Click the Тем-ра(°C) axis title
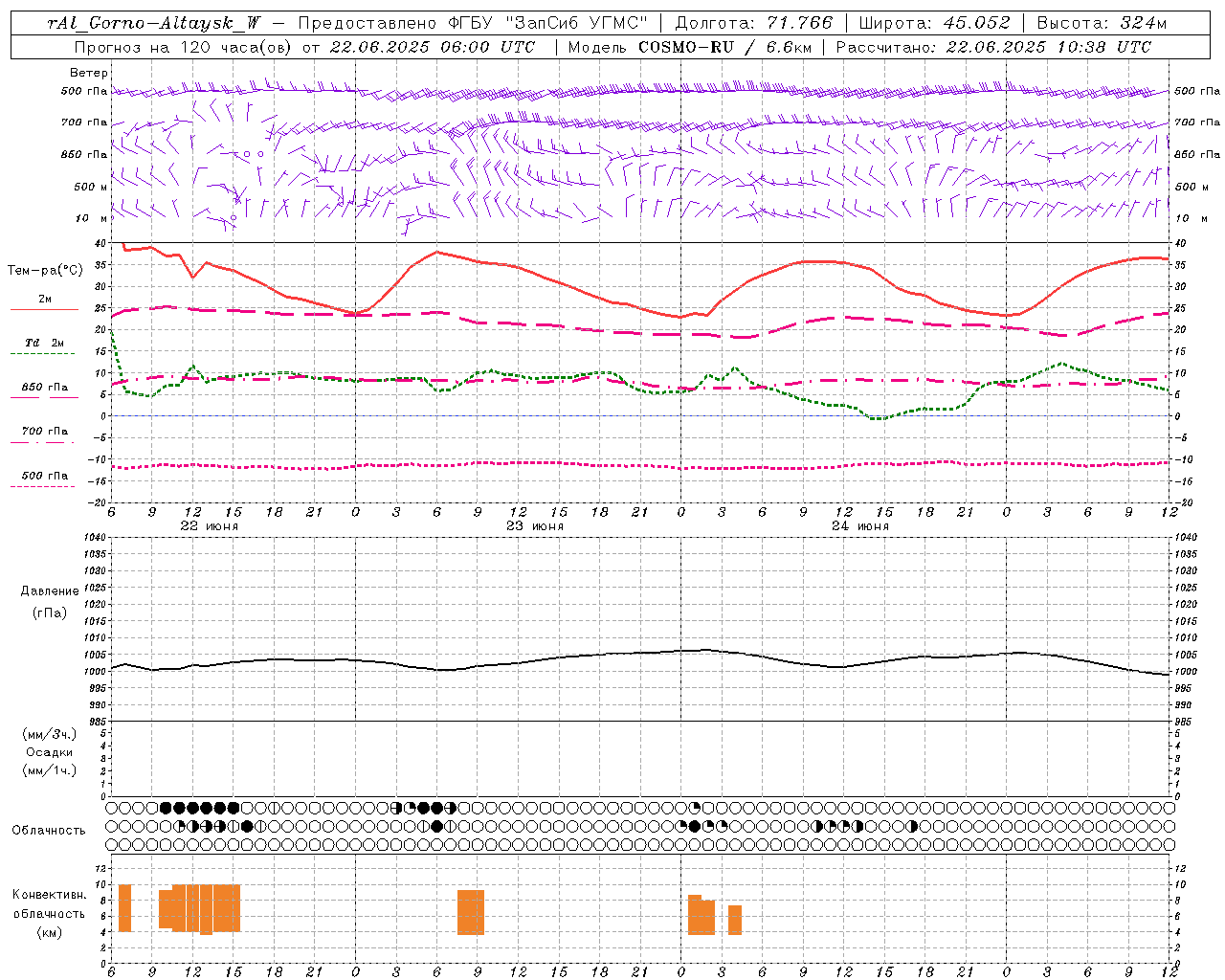 [45, 271]
